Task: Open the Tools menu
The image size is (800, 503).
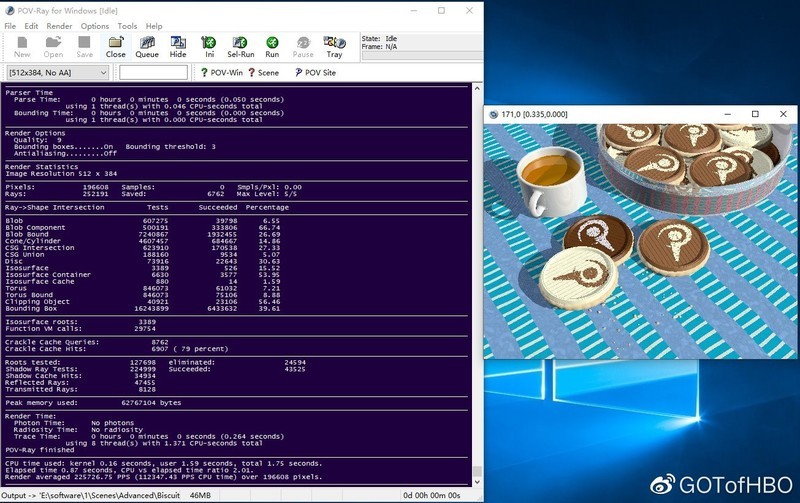Action: [127, 26]
